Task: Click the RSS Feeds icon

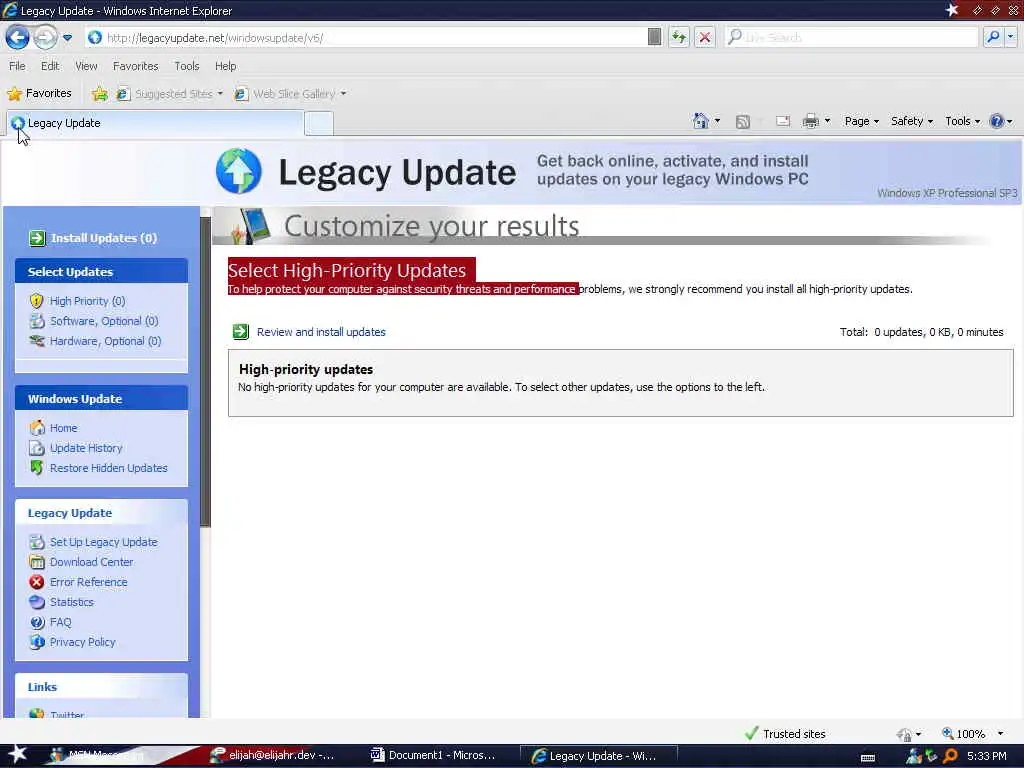Action: click(743, 121)
